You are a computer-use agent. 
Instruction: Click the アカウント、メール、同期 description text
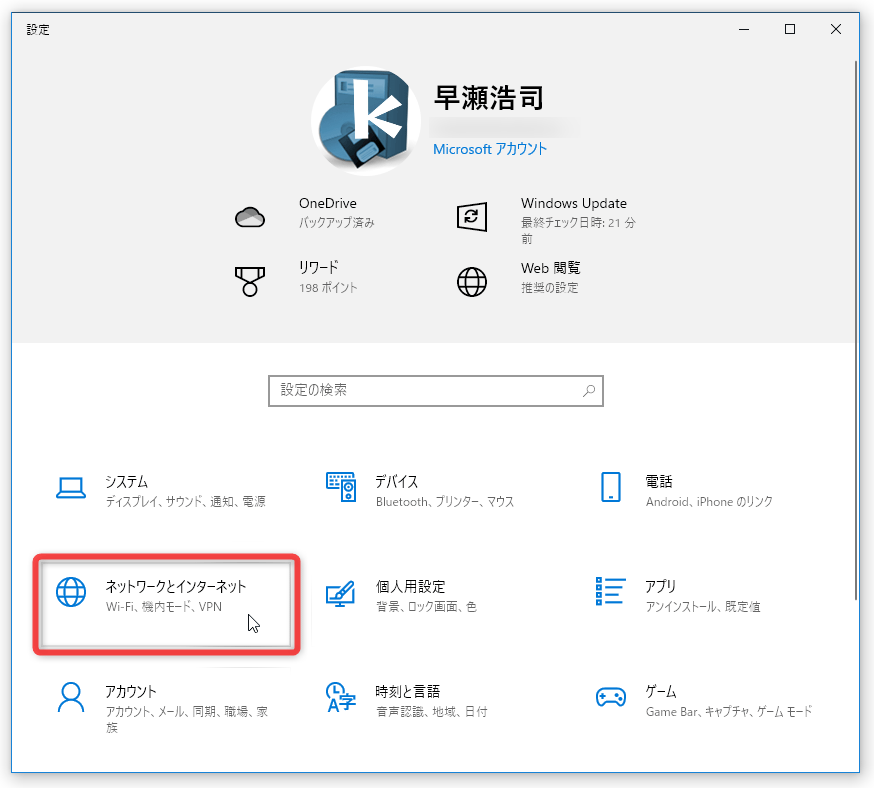187,719
